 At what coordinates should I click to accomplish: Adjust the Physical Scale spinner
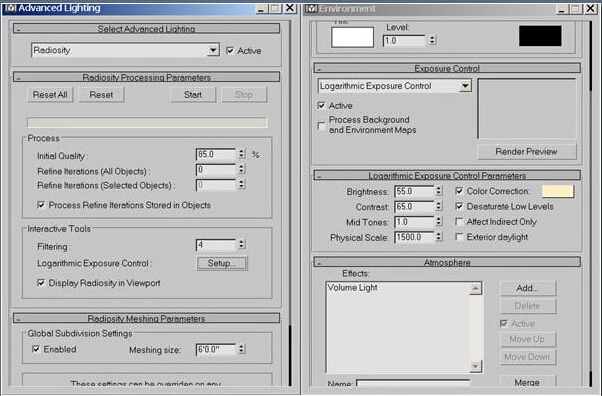pos(439,237)
